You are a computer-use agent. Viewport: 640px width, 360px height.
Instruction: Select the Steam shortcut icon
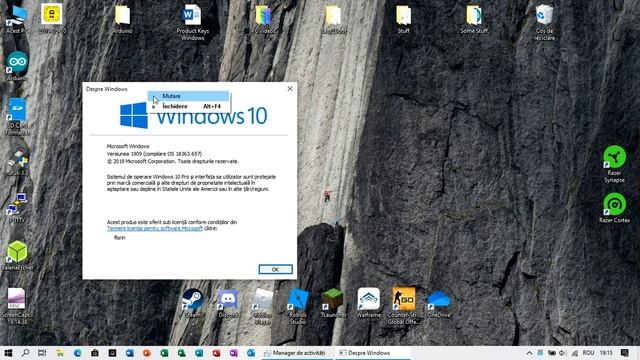193,303
